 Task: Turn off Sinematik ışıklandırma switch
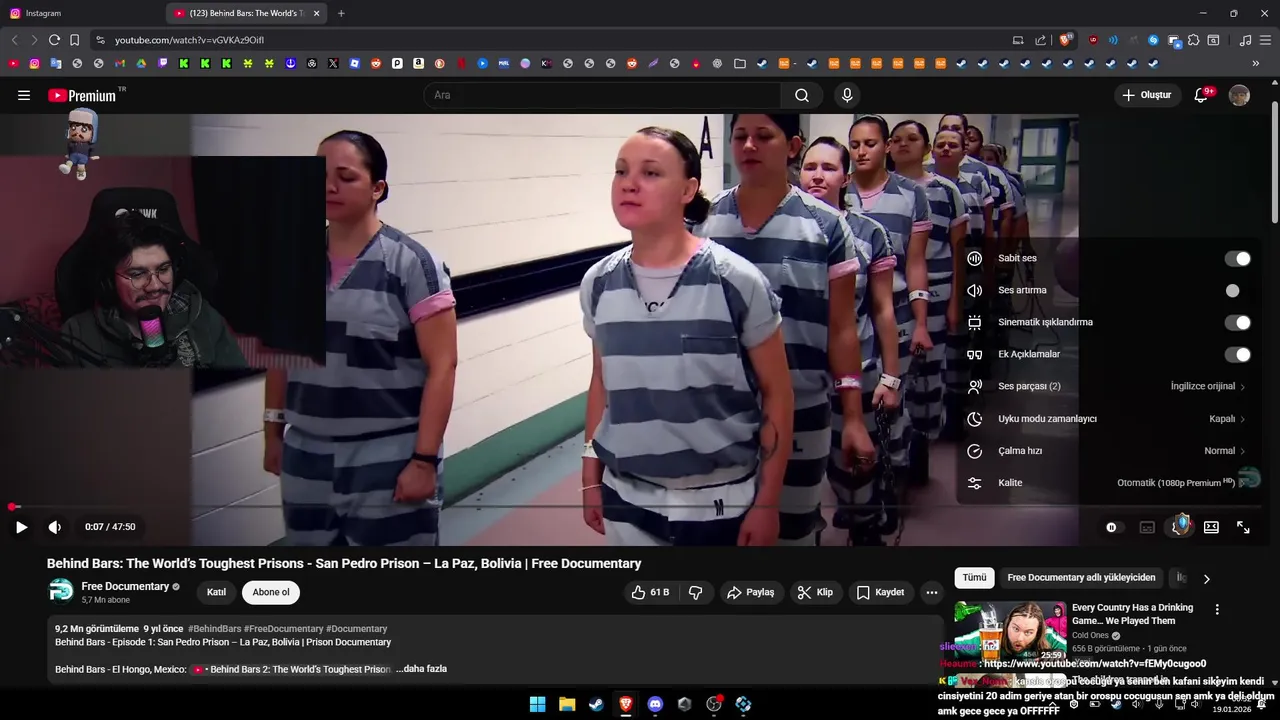pyautogui.click(x=1237, y=322)
